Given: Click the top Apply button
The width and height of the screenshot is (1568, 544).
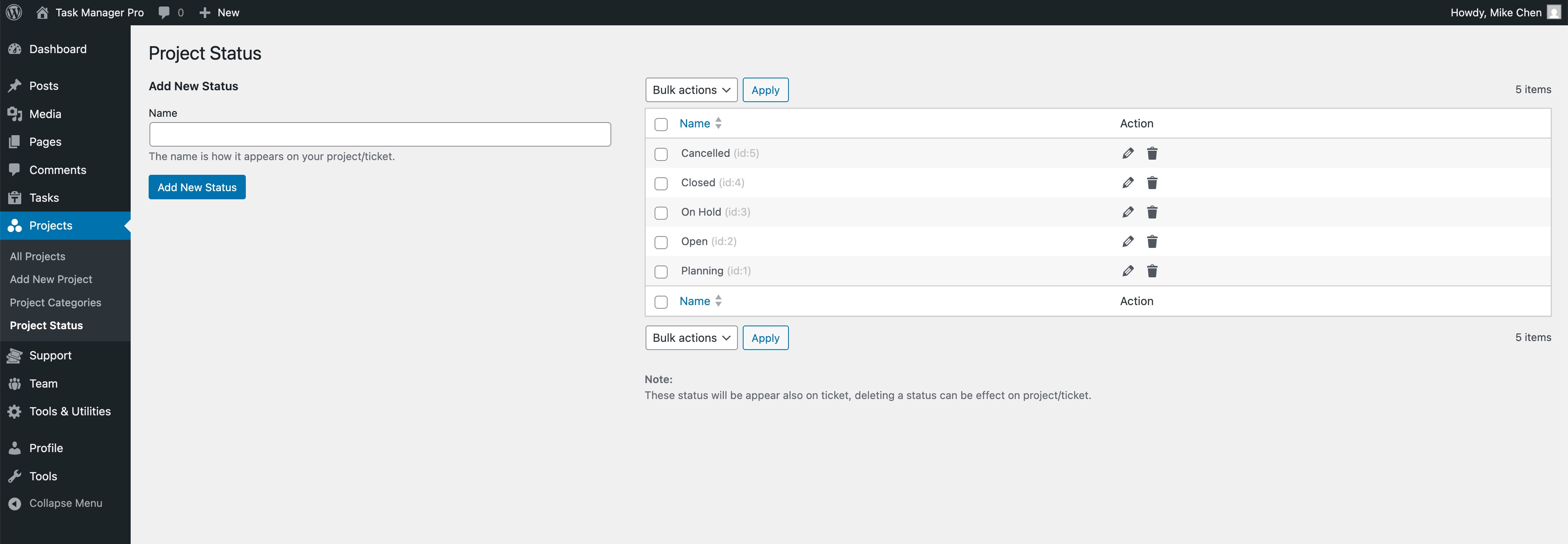Looking at the screenshot, I should 765,90.
